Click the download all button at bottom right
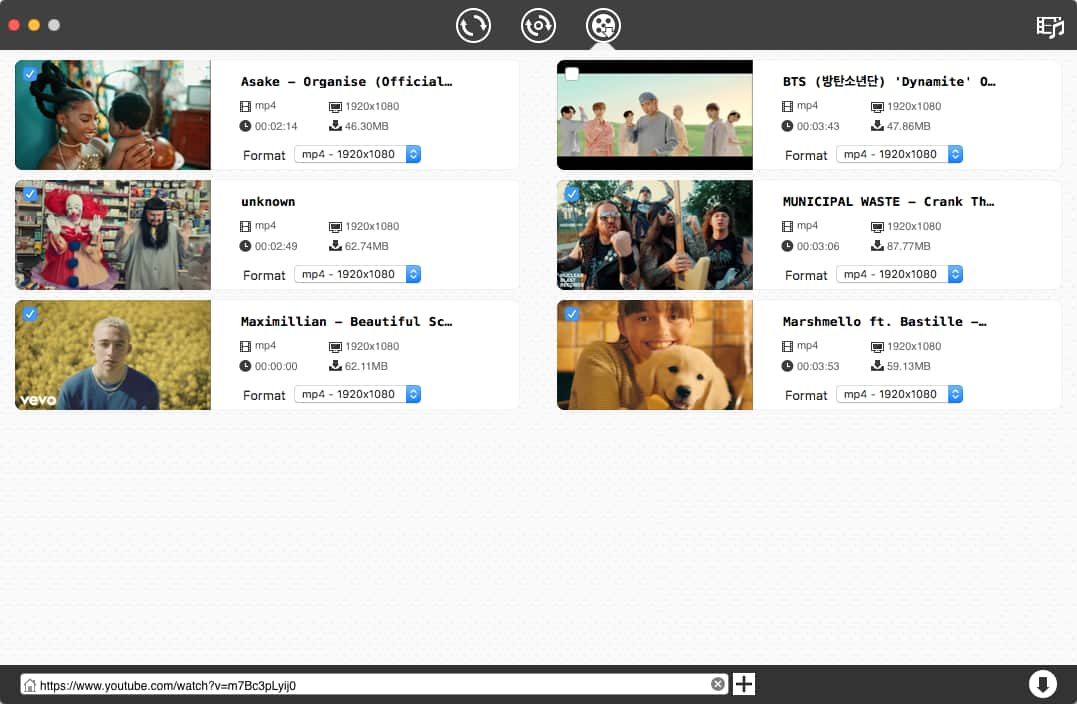Screen dimensions: 1077x704 [x=1042, y=684]
